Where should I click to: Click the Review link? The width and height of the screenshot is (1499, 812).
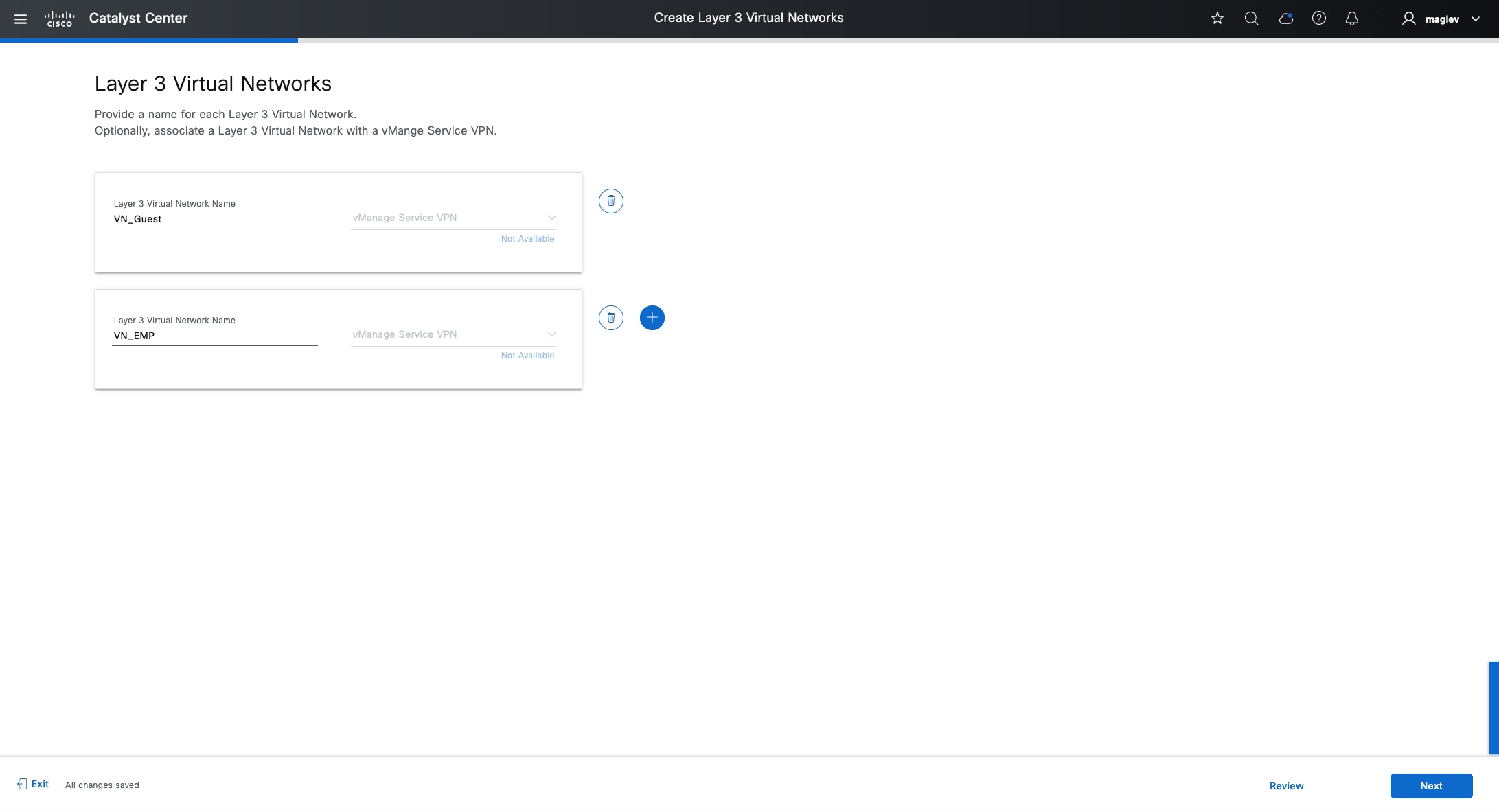[x=1286, y=786]
